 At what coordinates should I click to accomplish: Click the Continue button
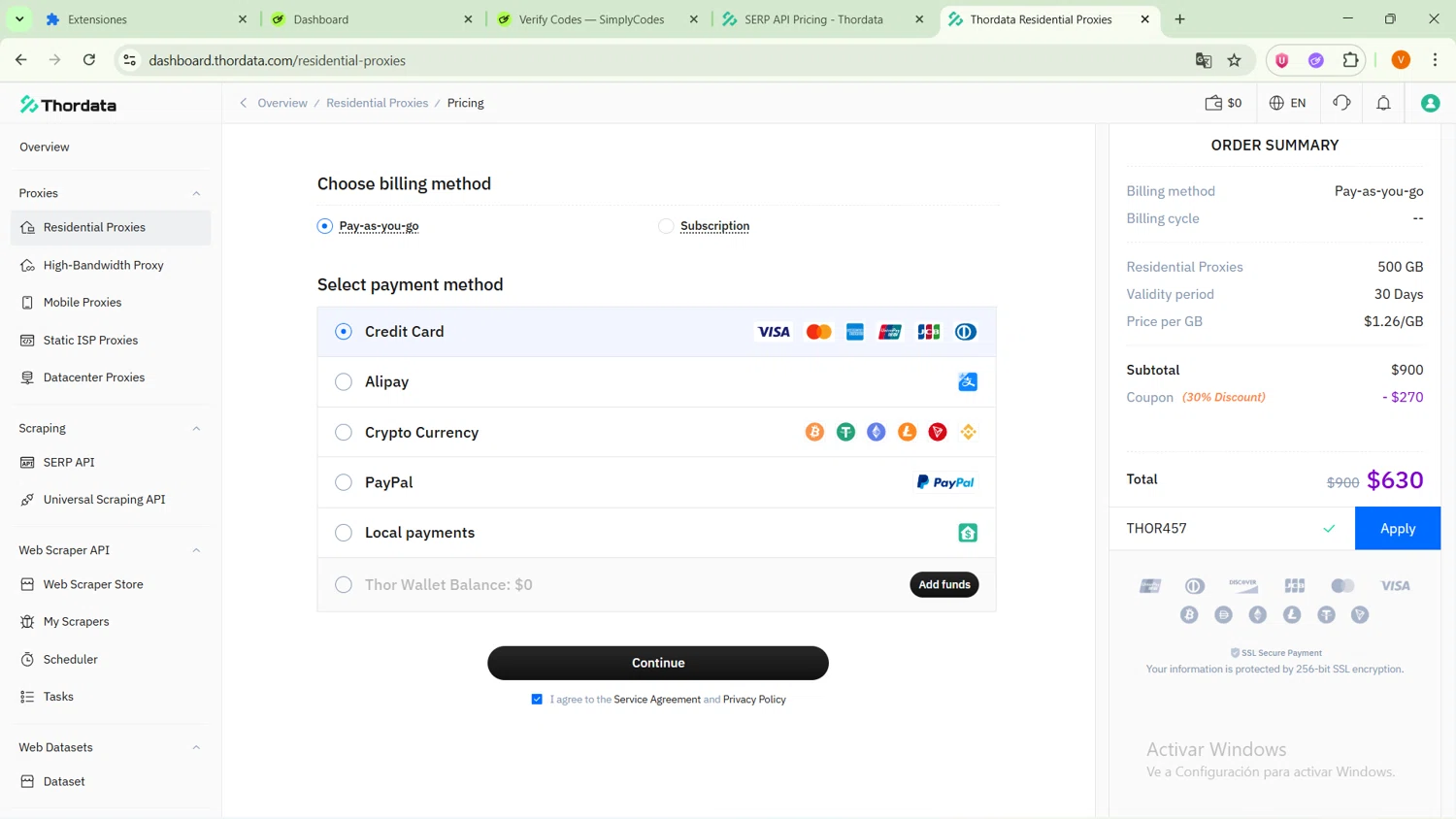click(x=658, y=663)
